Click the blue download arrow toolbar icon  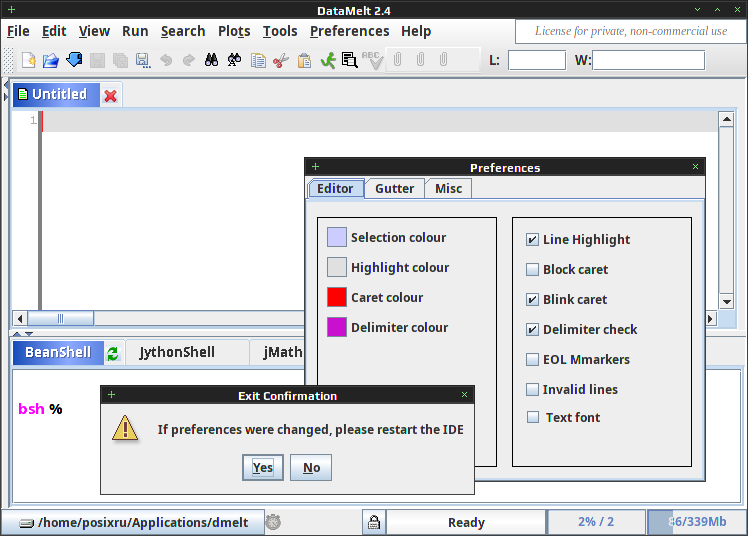(74, 60)
